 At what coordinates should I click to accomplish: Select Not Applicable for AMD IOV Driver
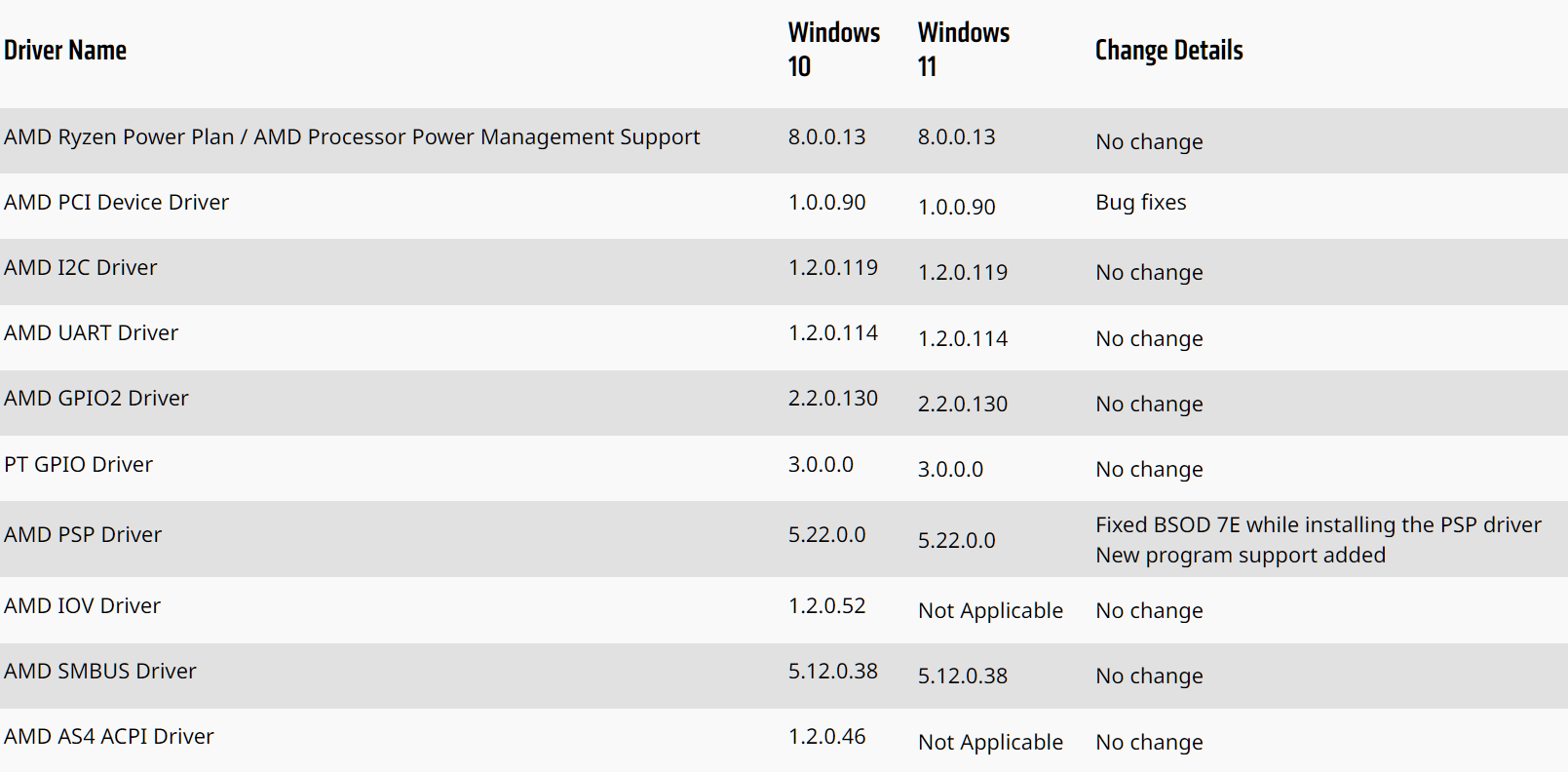click(990, 611)
